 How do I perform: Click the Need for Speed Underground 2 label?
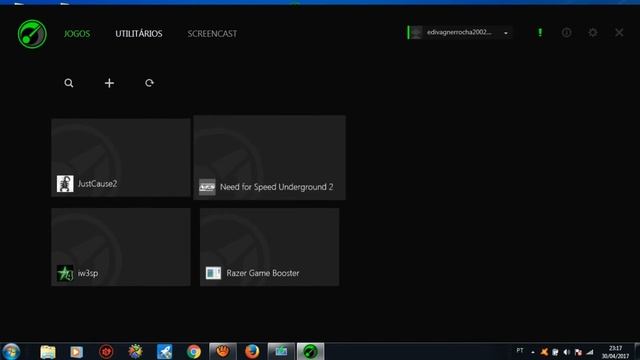click(x=276, y=187)
